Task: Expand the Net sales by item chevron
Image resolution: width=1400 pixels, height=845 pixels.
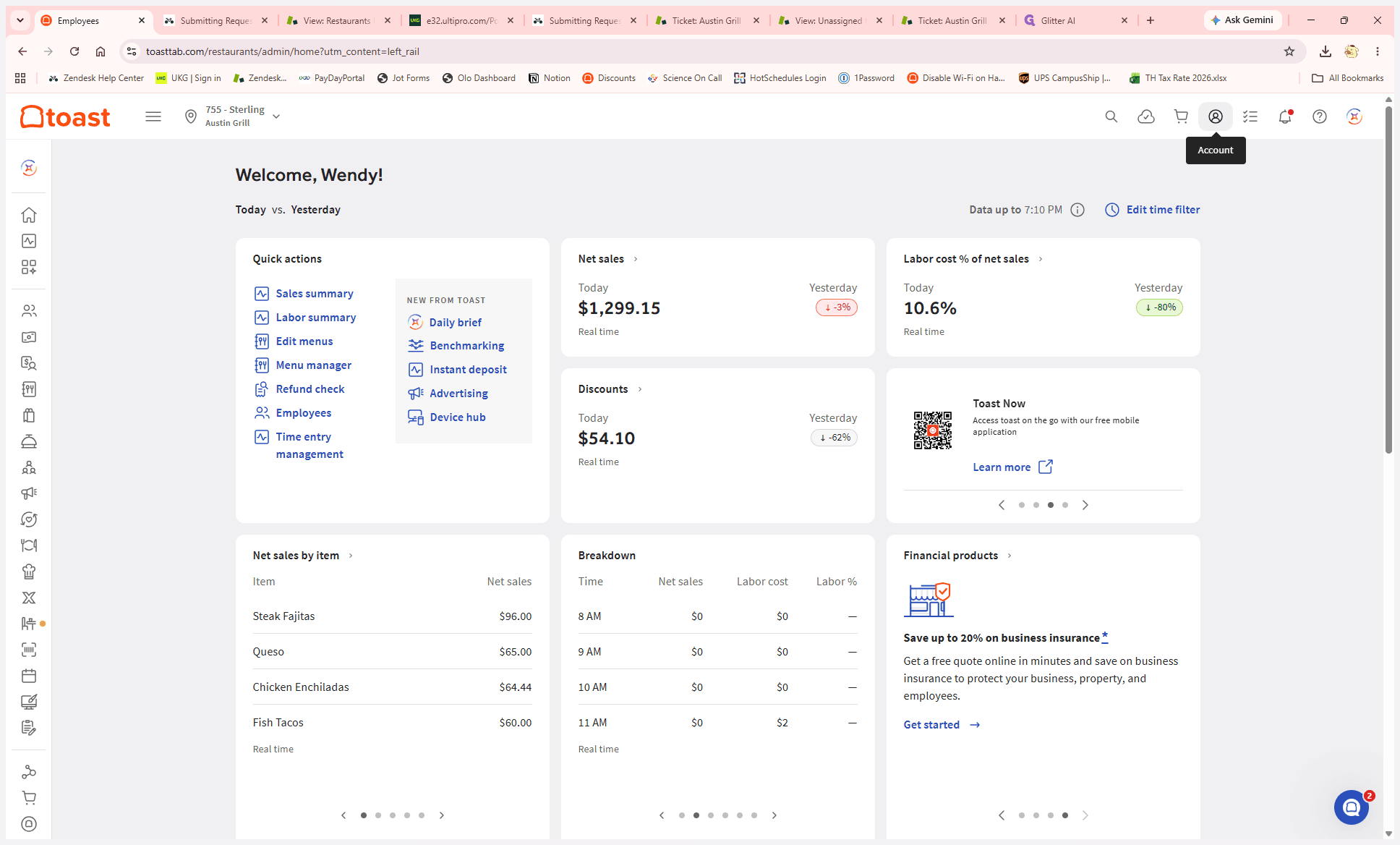Action: pos(351,556)
